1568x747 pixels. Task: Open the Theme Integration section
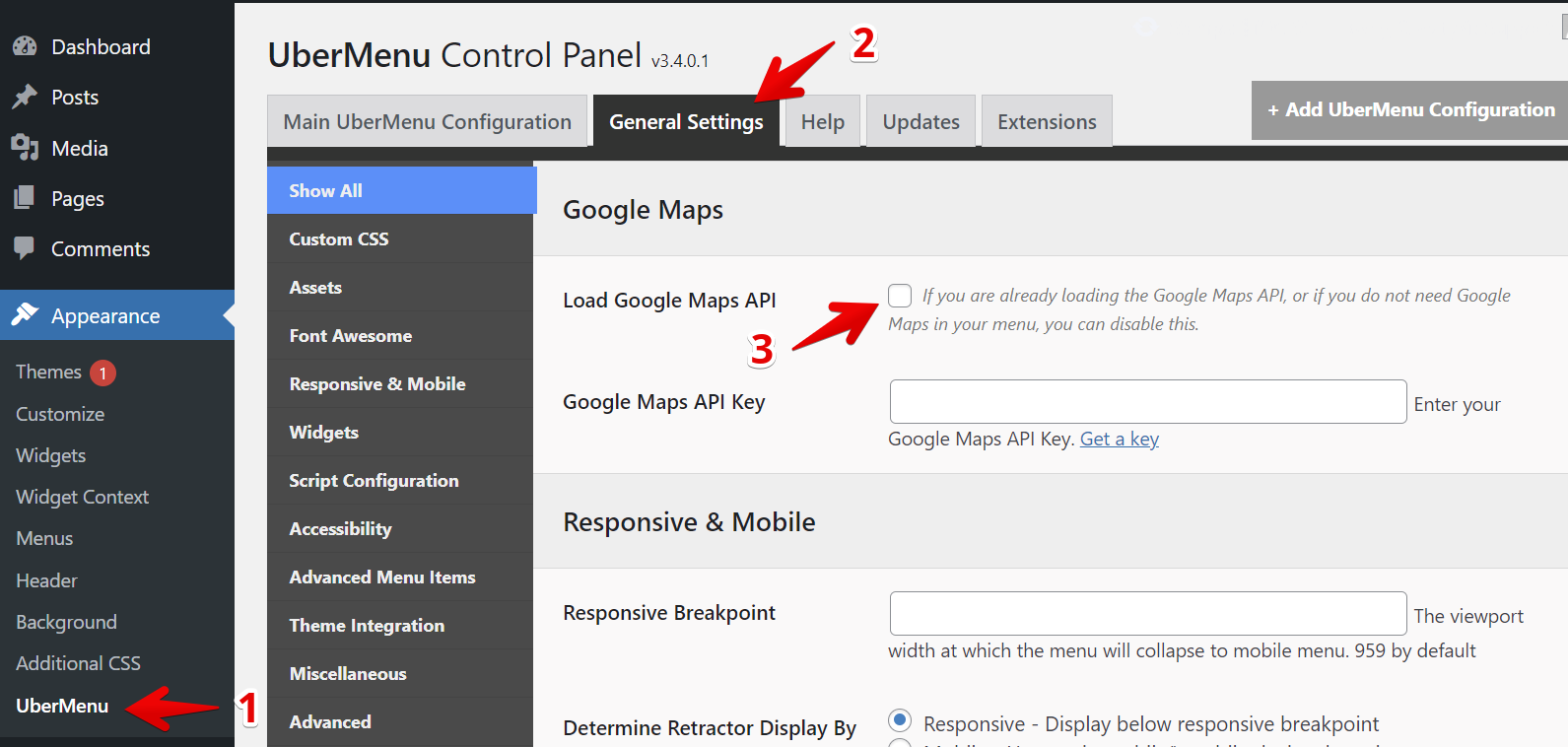[400, 625]
